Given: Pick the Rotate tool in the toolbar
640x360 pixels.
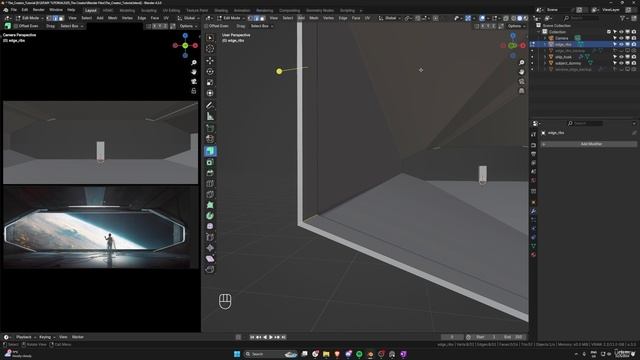Looking at the screenshot, I should (210, 71).
